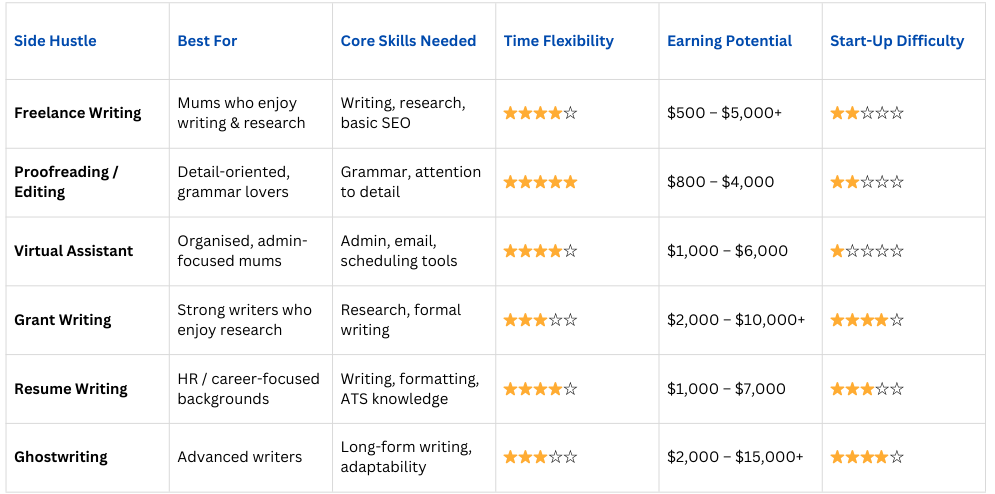Click Grant Writing start-up difficulty stars

click(867, 320)
